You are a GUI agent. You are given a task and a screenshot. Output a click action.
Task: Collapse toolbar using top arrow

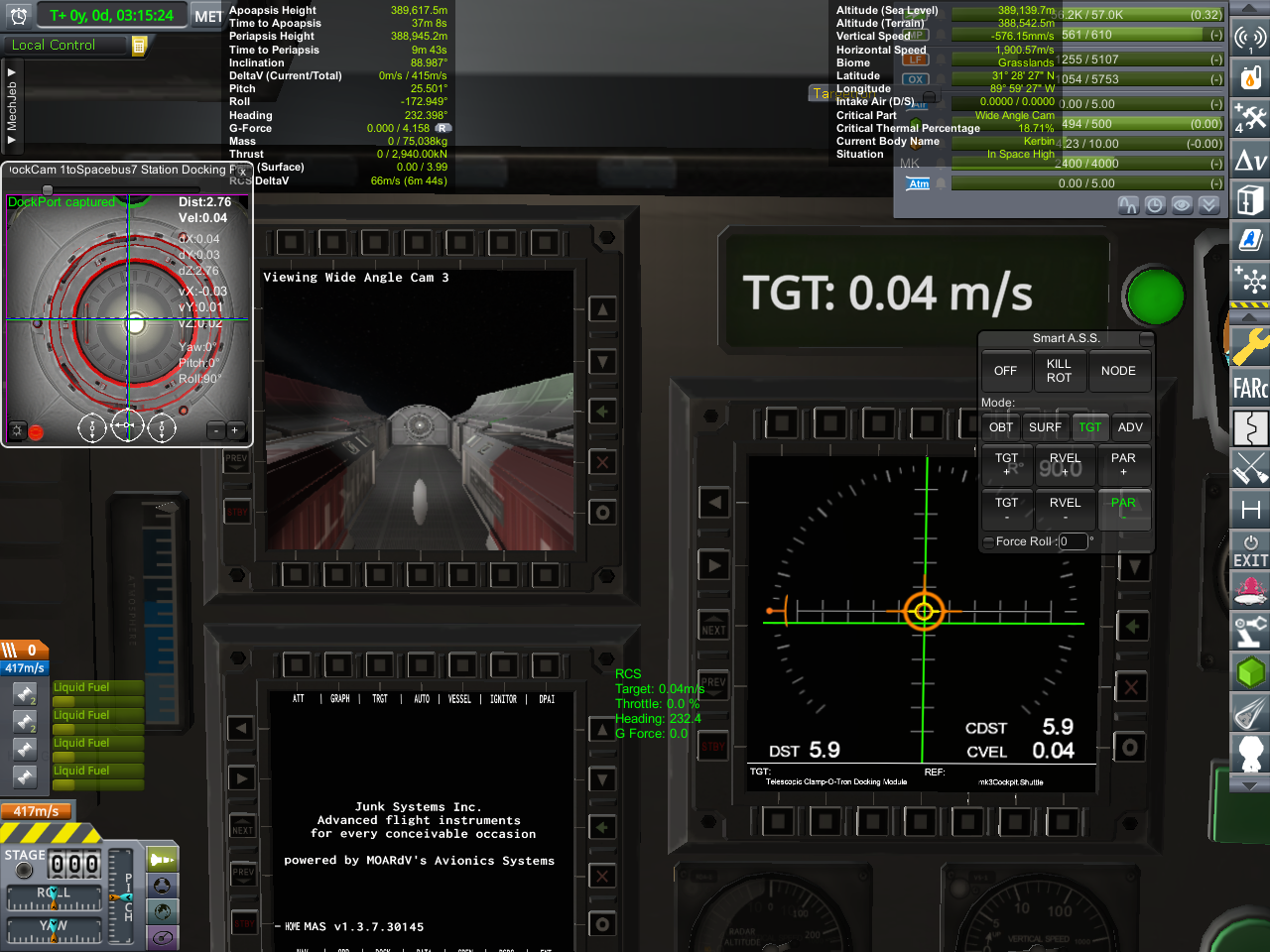(x=1250, y=8)
